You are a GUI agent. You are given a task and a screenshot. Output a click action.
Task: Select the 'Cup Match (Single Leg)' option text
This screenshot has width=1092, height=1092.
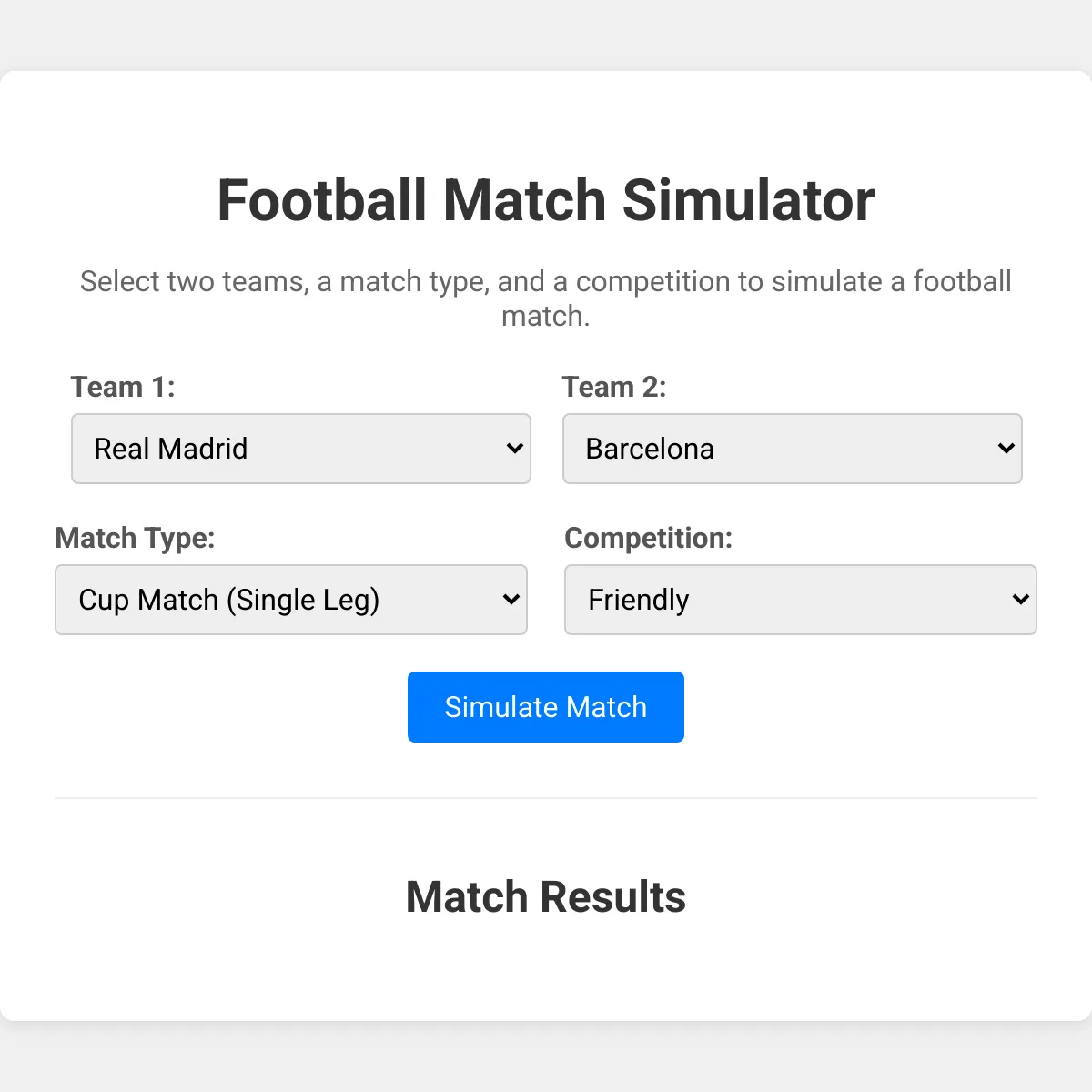[x=229, y=601]
